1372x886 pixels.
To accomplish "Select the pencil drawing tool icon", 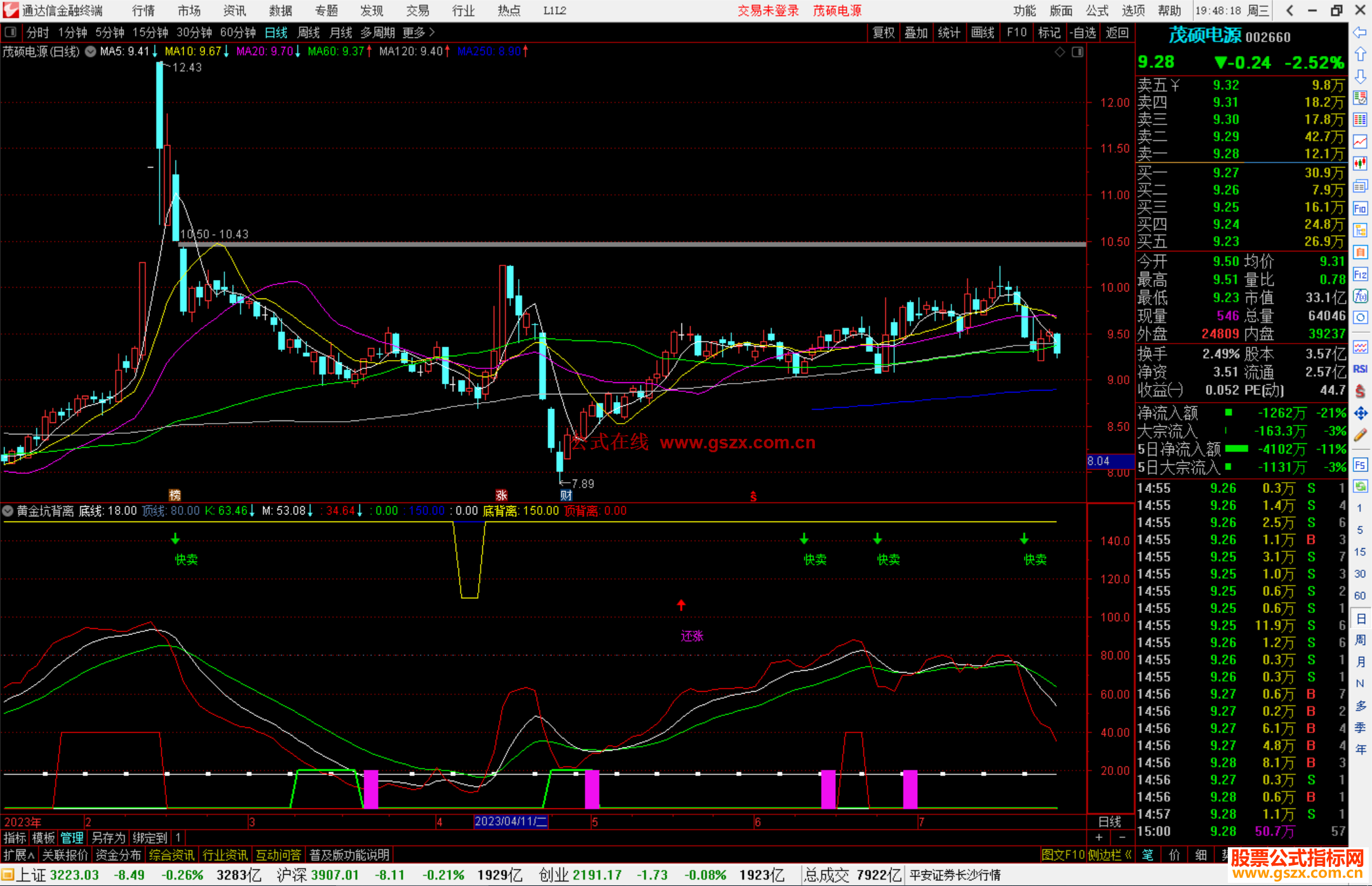I will 1360,435.
